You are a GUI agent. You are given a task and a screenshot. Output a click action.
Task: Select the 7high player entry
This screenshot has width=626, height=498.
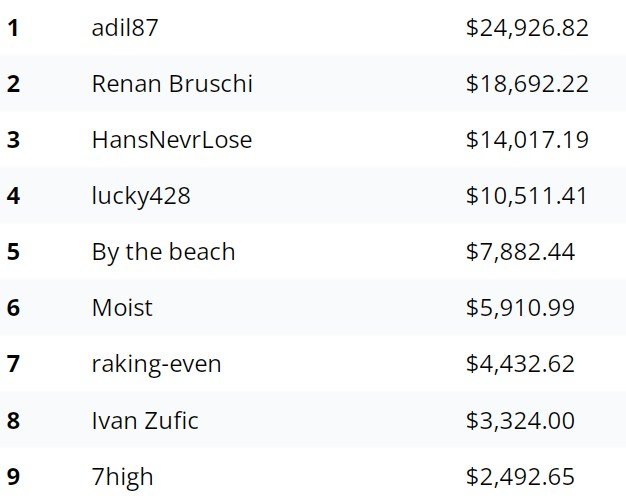[x=122, y=477]
